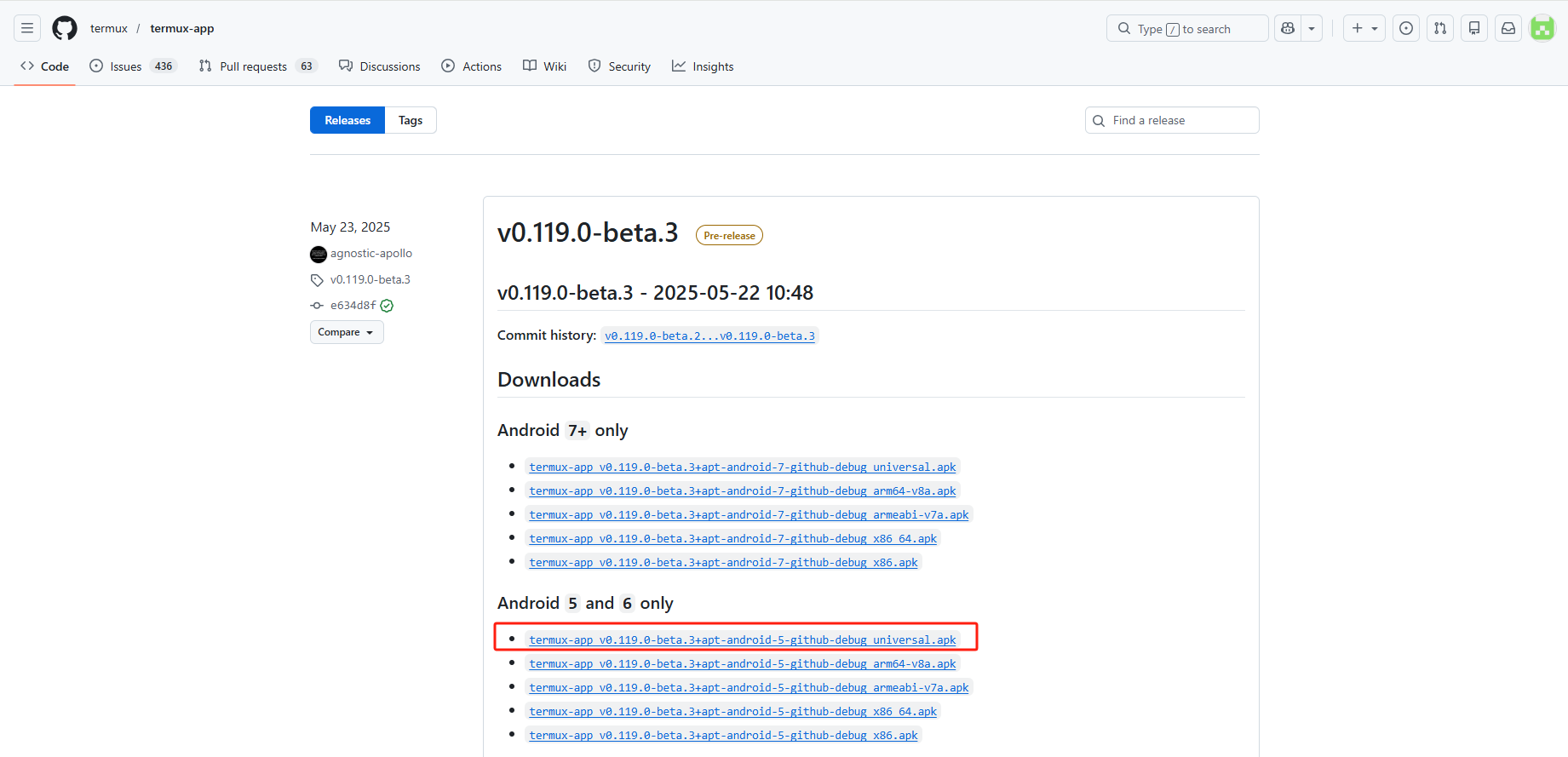The image size is (1568, 757).
Task: Select the Releases button
Action: pyautogui.click(x=347, y=120)
